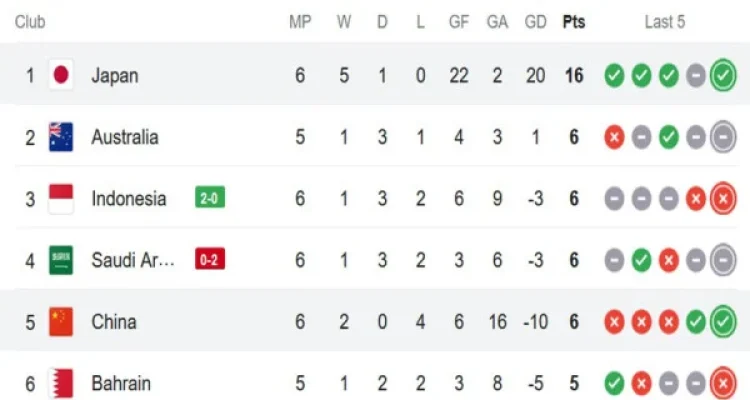Click the Indonesia flag icon
750x400 pixels.
(x=61, y=199)
